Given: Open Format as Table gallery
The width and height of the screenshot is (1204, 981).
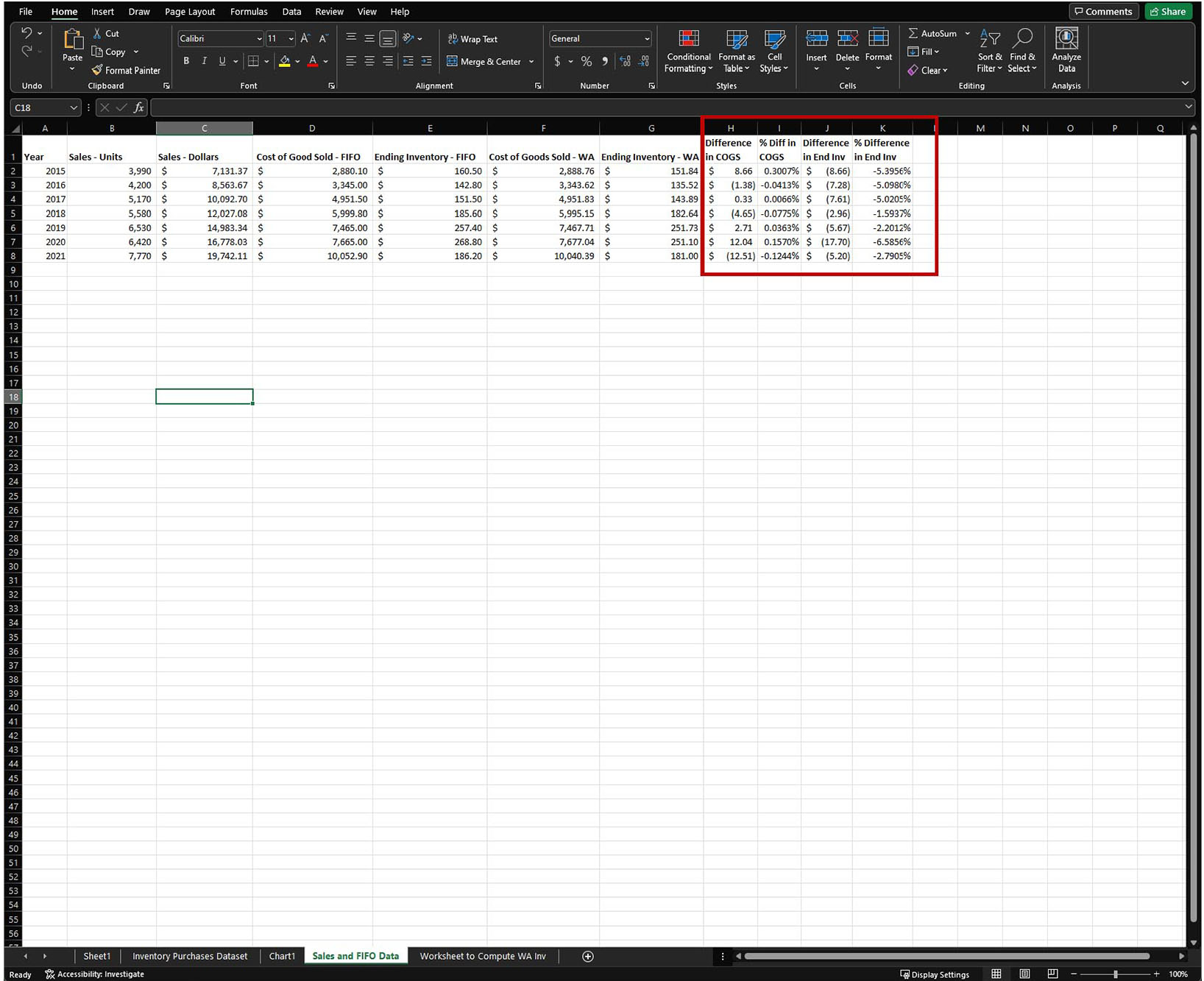Looking at the screenshot, I should click(x=737, y=51).
